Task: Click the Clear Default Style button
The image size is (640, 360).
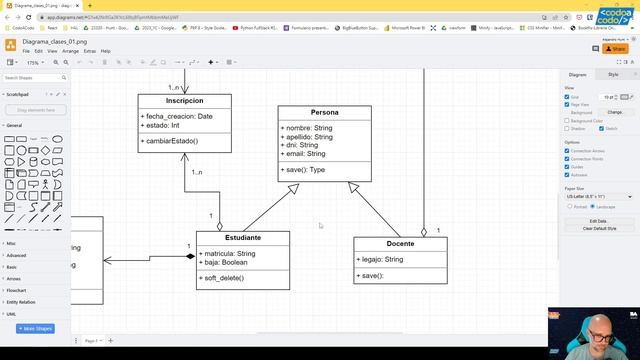Action: coord(598,229)
